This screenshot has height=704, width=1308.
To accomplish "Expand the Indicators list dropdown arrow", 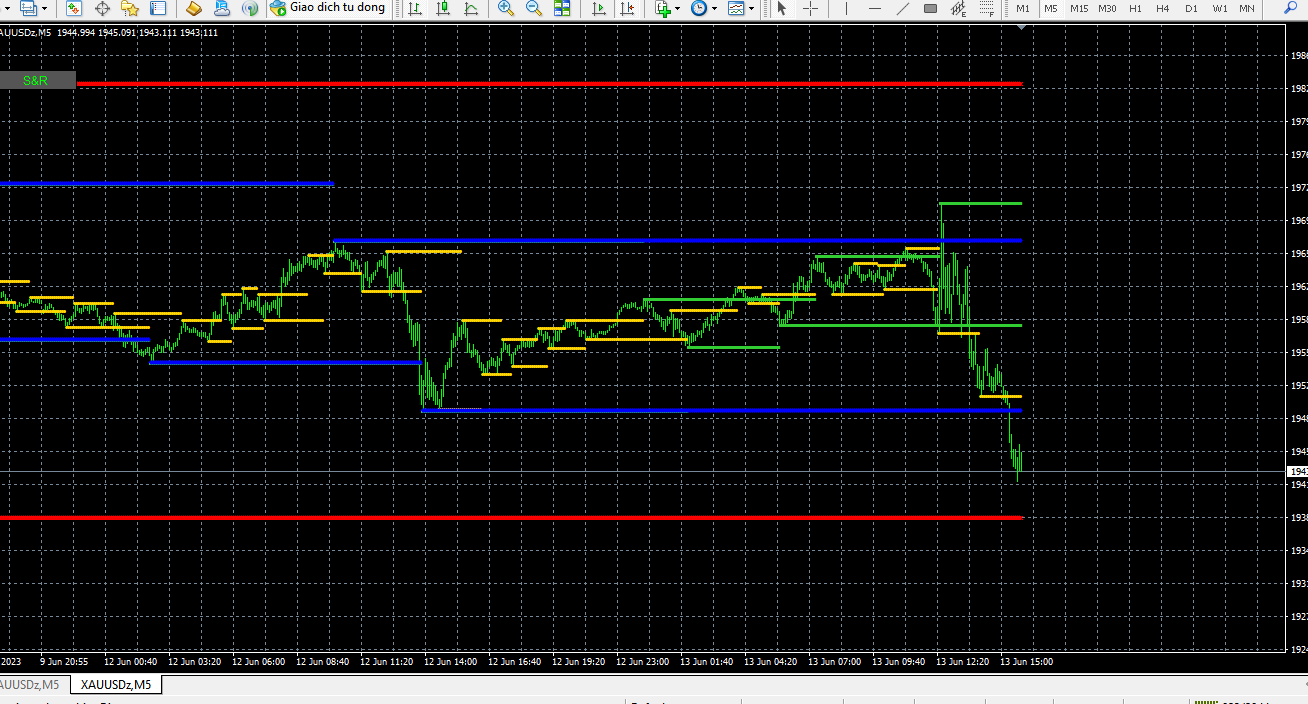I will point(678,8).
